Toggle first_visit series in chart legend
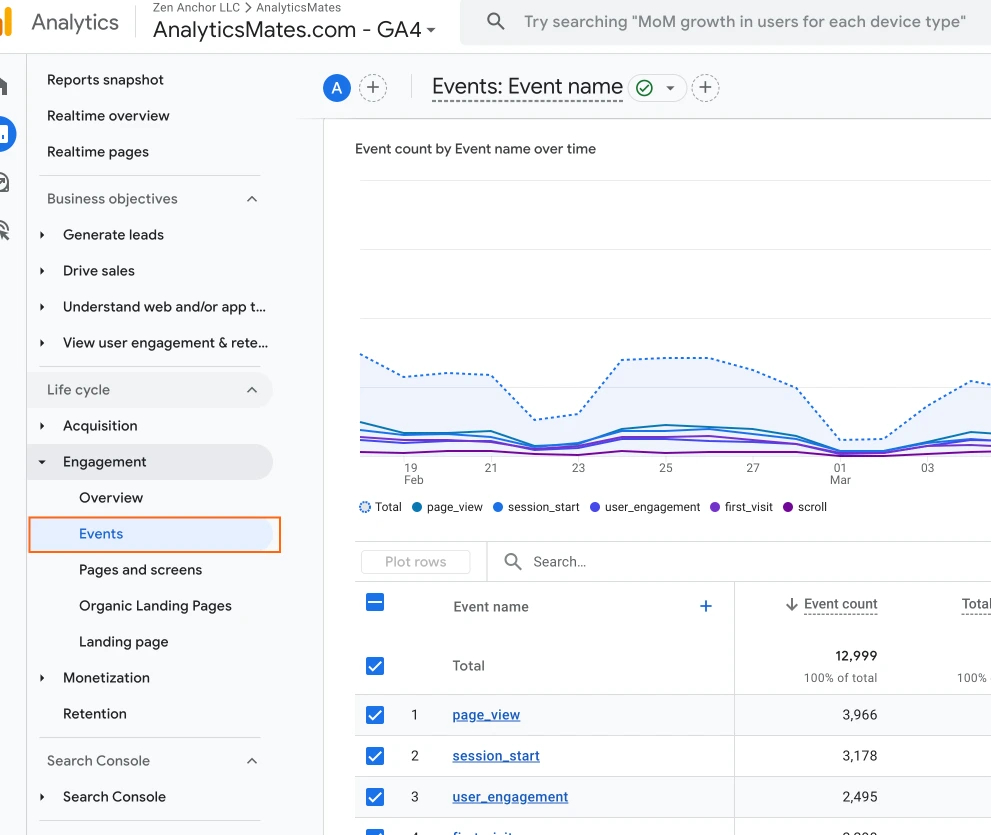This screenshot has width=991, height=835. [x=741, y=507]
